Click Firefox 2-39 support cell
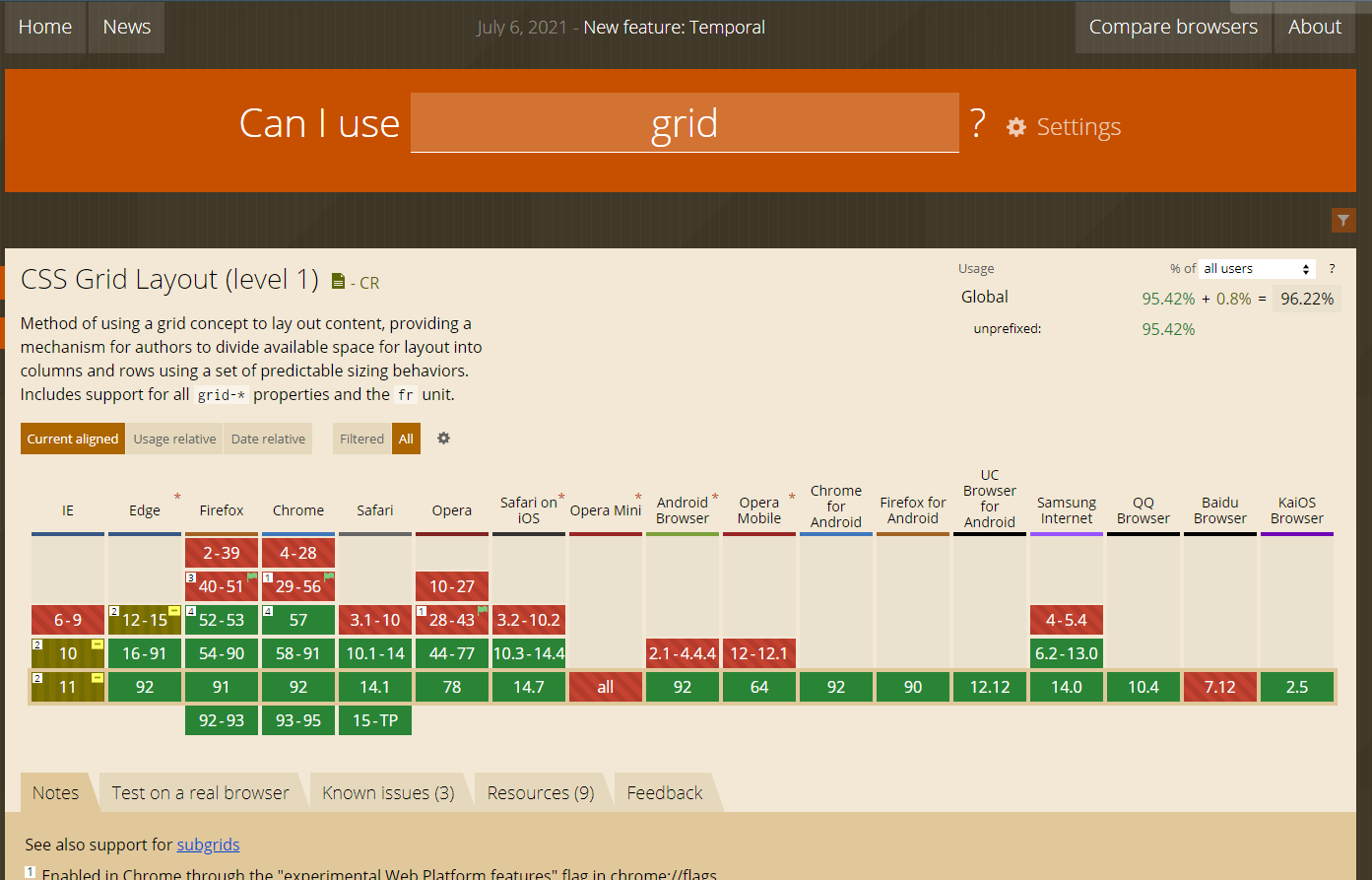The width and height of the screenshot is (1372, 880). [222, 553]
